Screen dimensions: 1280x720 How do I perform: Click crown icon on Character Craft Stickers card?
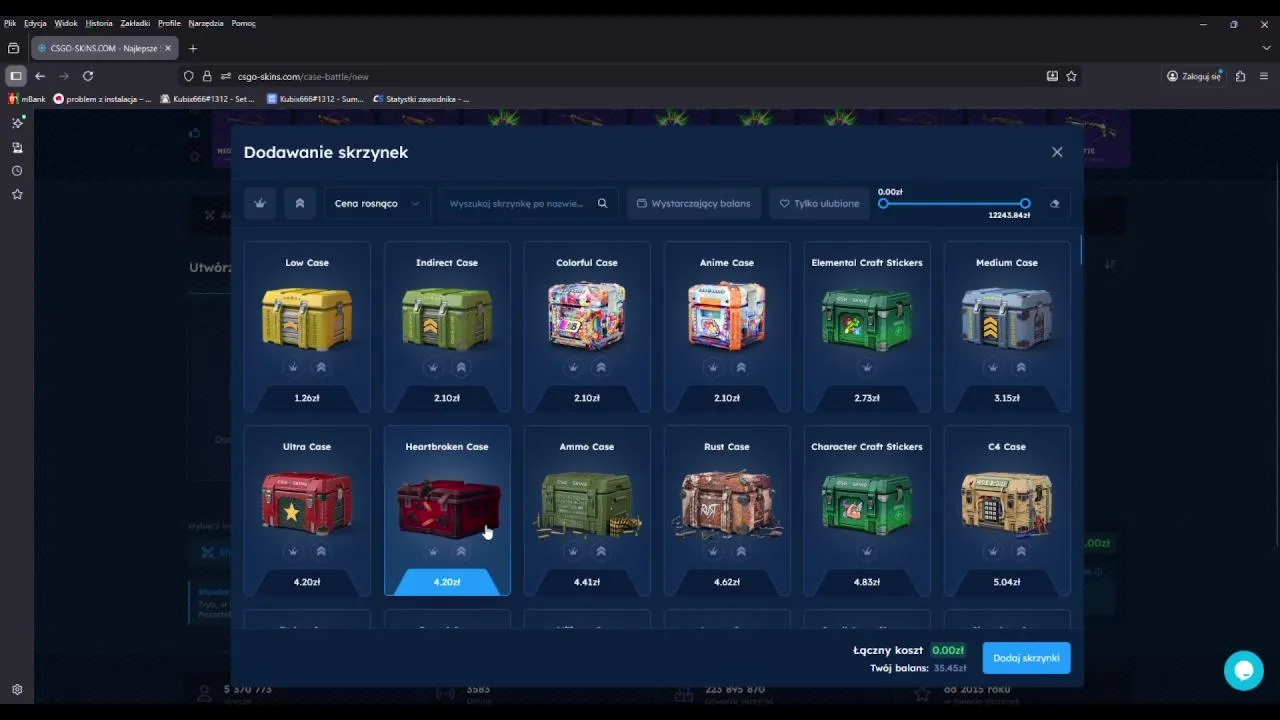[867, 551]
